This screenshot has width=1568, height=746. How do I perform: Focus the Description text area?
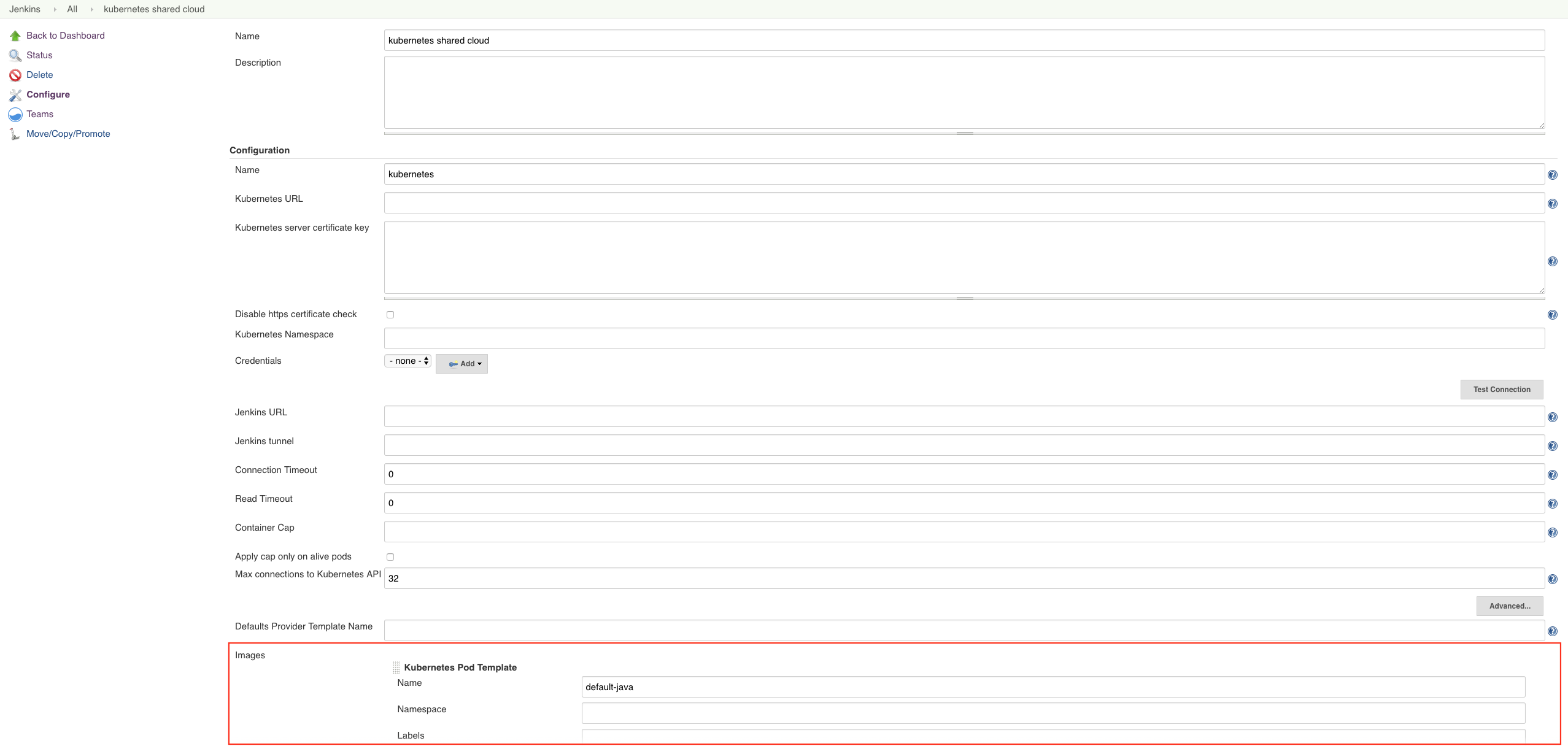tap(965, 93)
